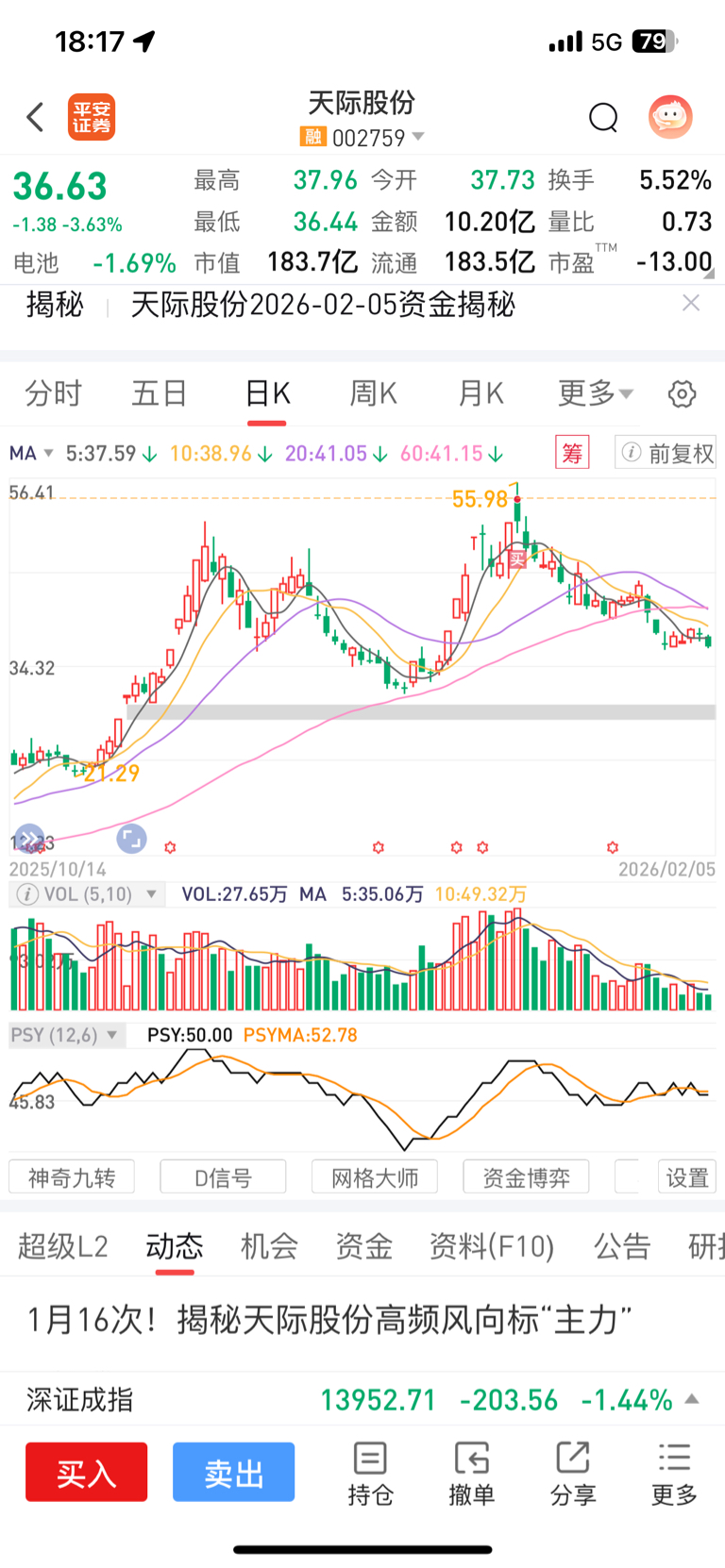The image size is (725, 1568).
Task: Open the 资金 tab
Action: [363, 1246]
